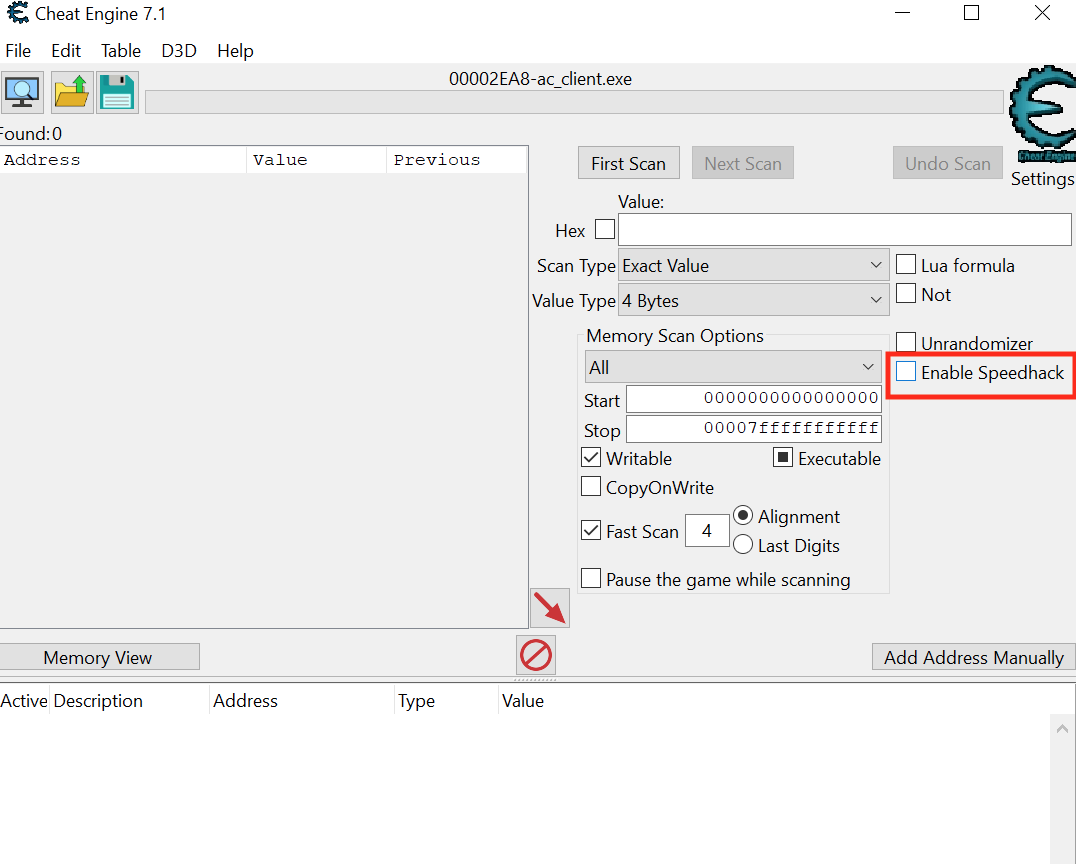Image resolution: width=1076 pixels, height=864 pixels.
Task: Open Settings via Cheat Engine logo
Action: point(1042,115)
